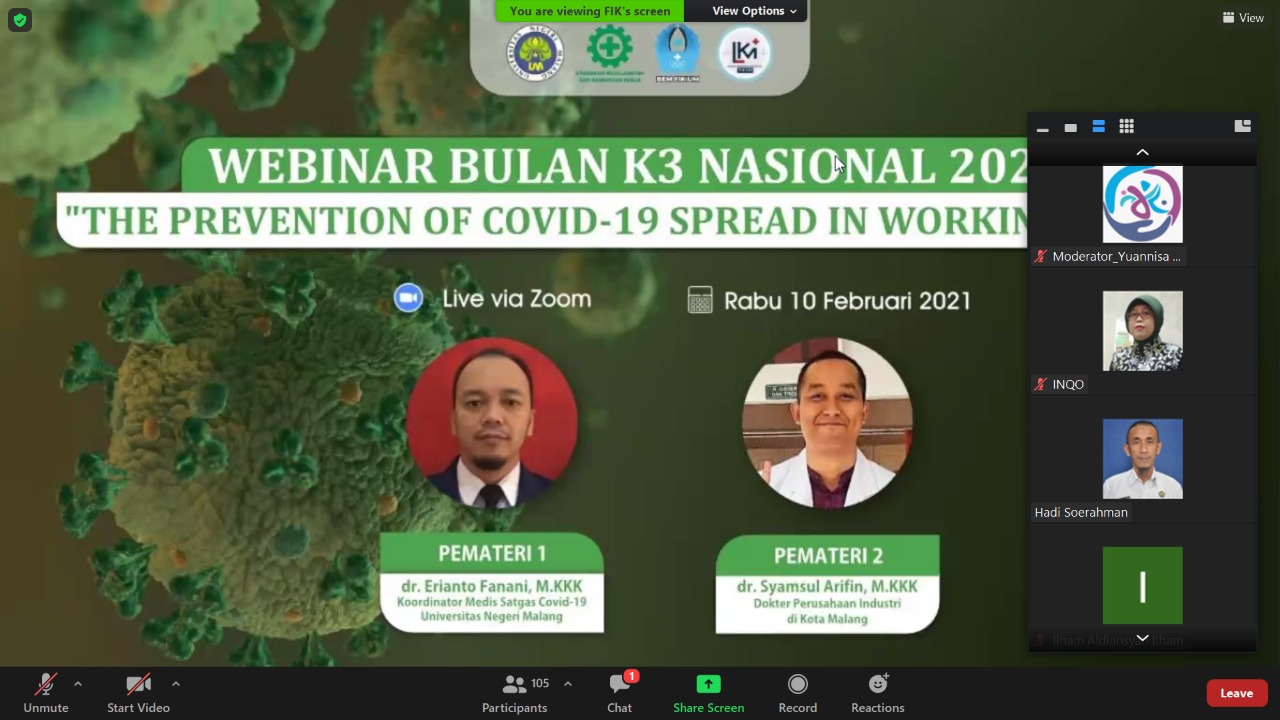
Task: Click the participant count 105
Action: click(540, 684)
